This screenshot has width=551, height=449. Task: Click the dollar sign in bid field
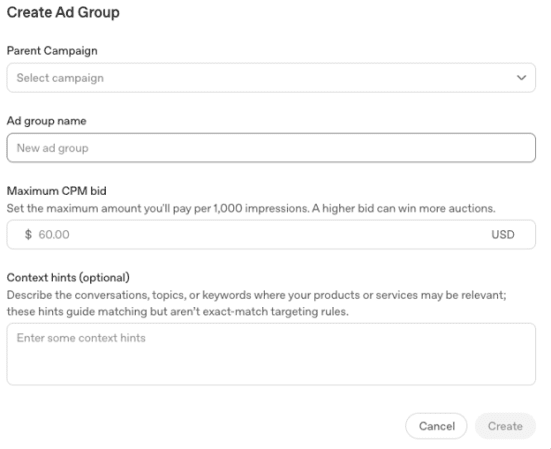pos(28,234)
